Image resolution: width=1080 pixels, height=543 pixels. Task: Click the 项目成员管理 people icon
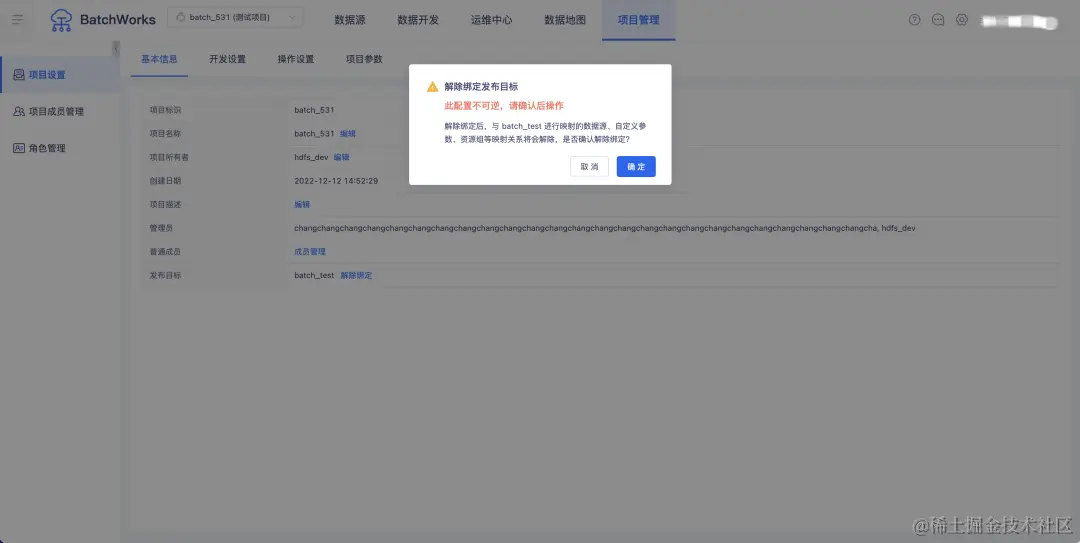(19, 111)
